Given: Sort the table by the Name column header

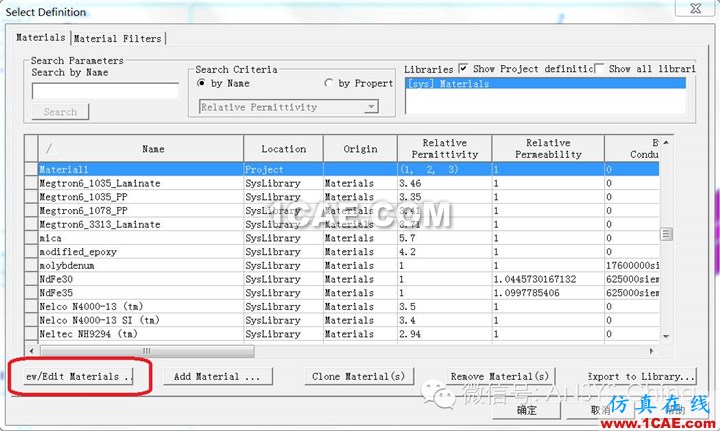Looking at the screenshot, I should [153, 149].
